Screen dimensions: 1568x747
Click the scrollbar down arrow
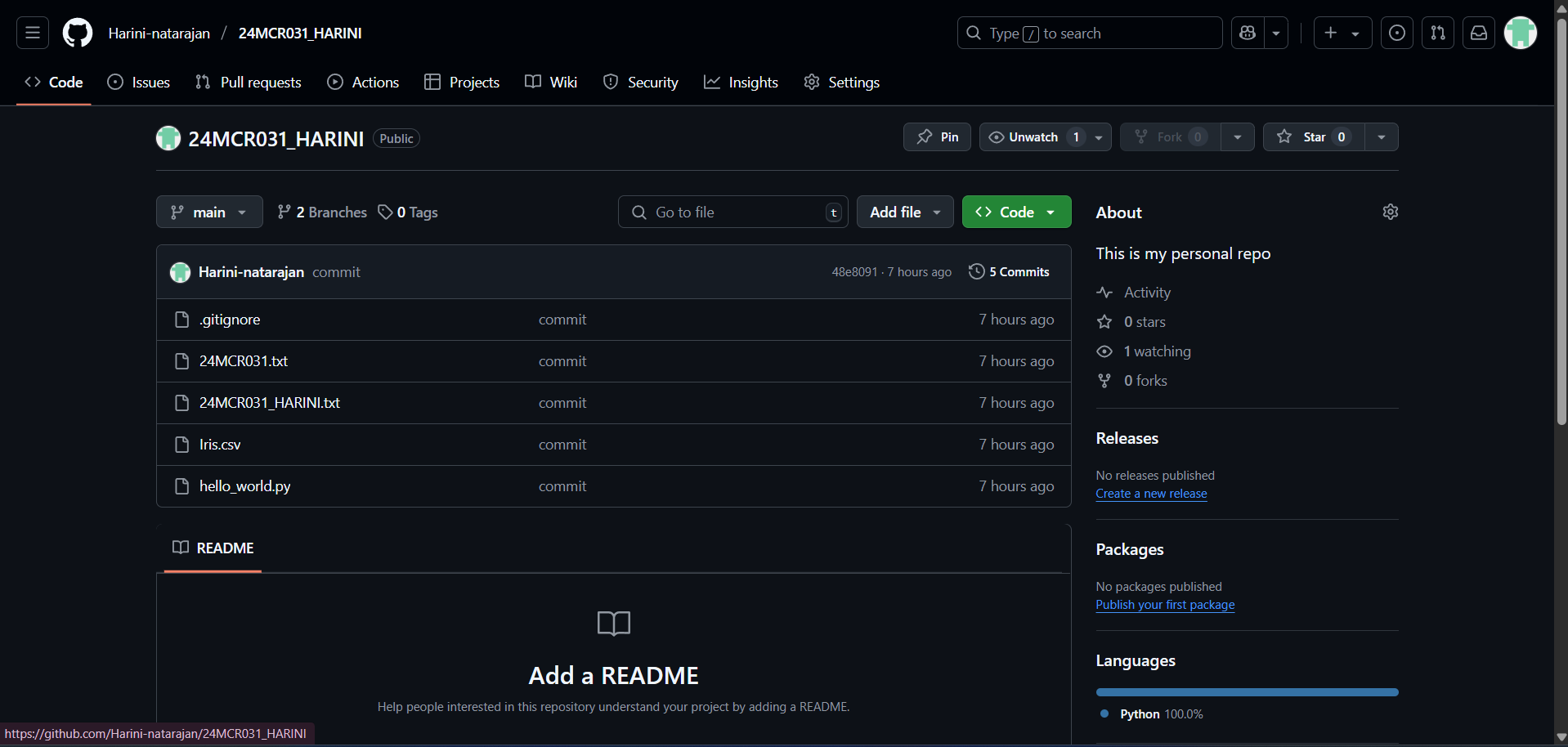[1561, 738]
